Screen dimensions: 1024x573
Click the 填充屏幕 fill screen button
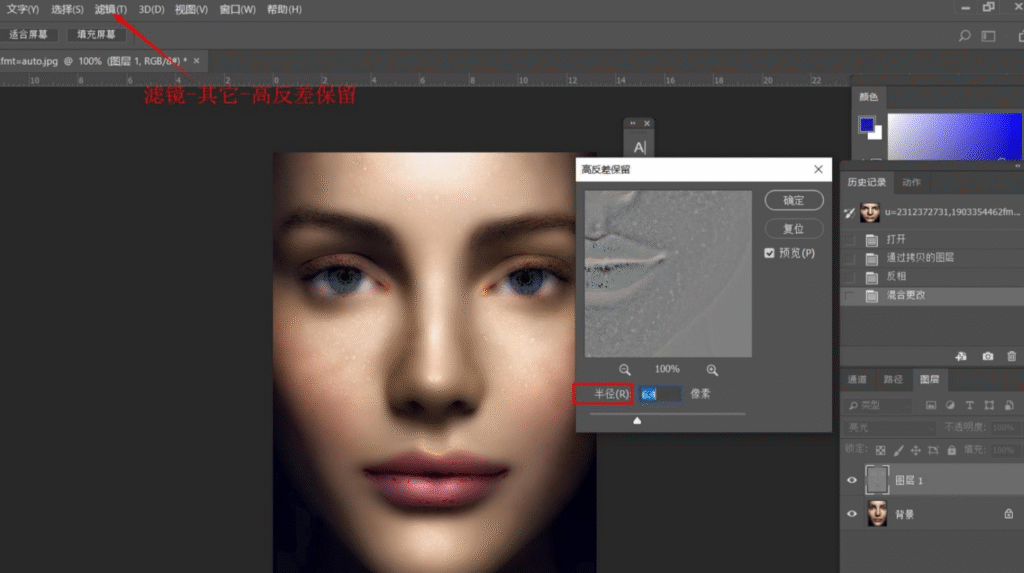click(95, 35)
